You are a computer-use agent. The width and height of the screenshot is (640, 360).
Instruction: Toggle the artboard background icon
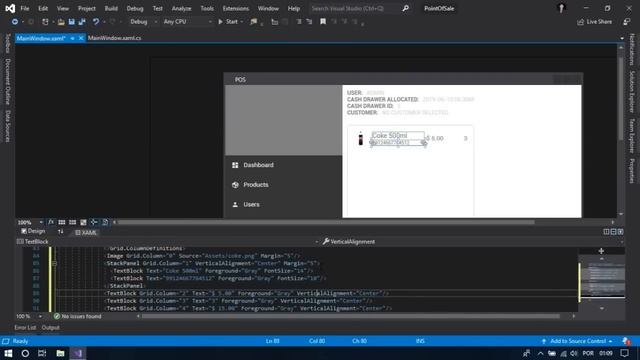[x=83, y=222]
